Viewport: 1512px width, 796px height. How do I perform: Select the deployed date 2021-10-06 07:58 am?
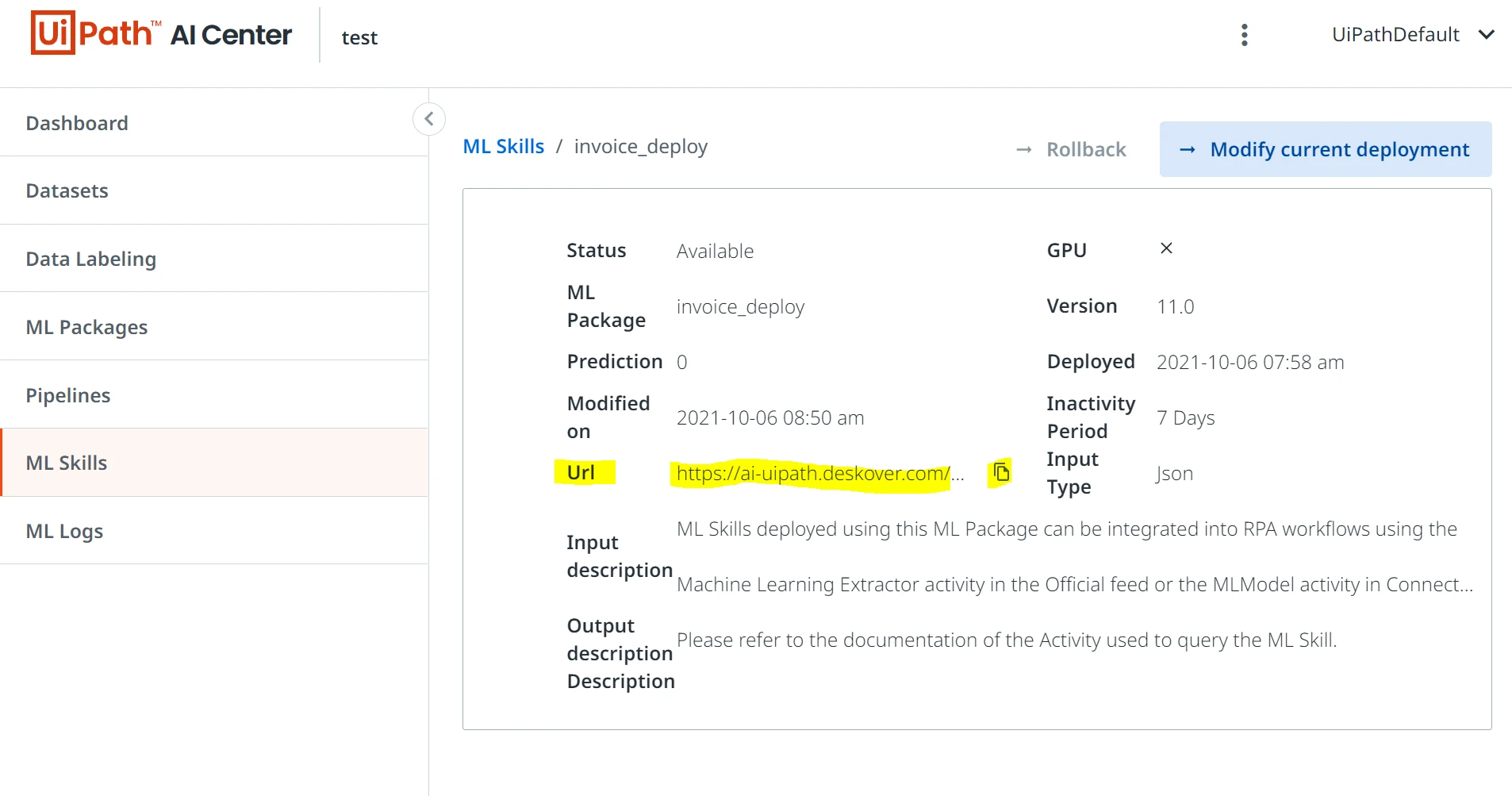(1250, 363)
